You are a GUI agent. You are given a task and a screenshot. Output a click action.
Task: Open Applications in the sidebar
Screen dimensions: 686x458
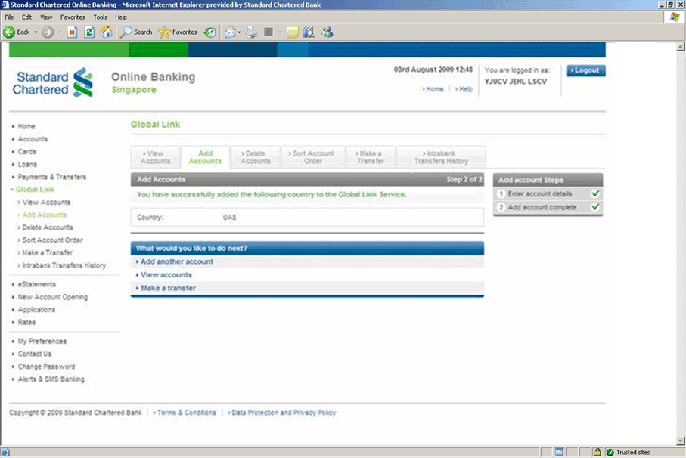[x=36, y=310]
